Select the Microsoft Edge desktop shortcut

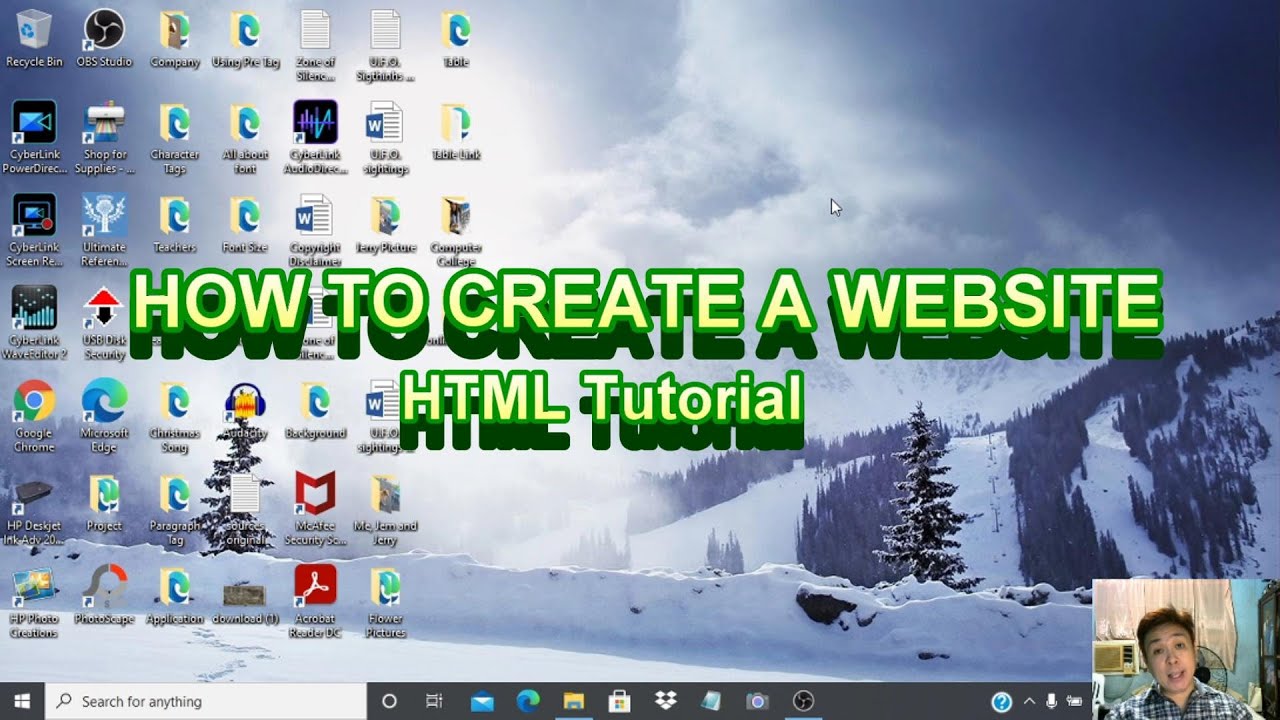[104, 416]
